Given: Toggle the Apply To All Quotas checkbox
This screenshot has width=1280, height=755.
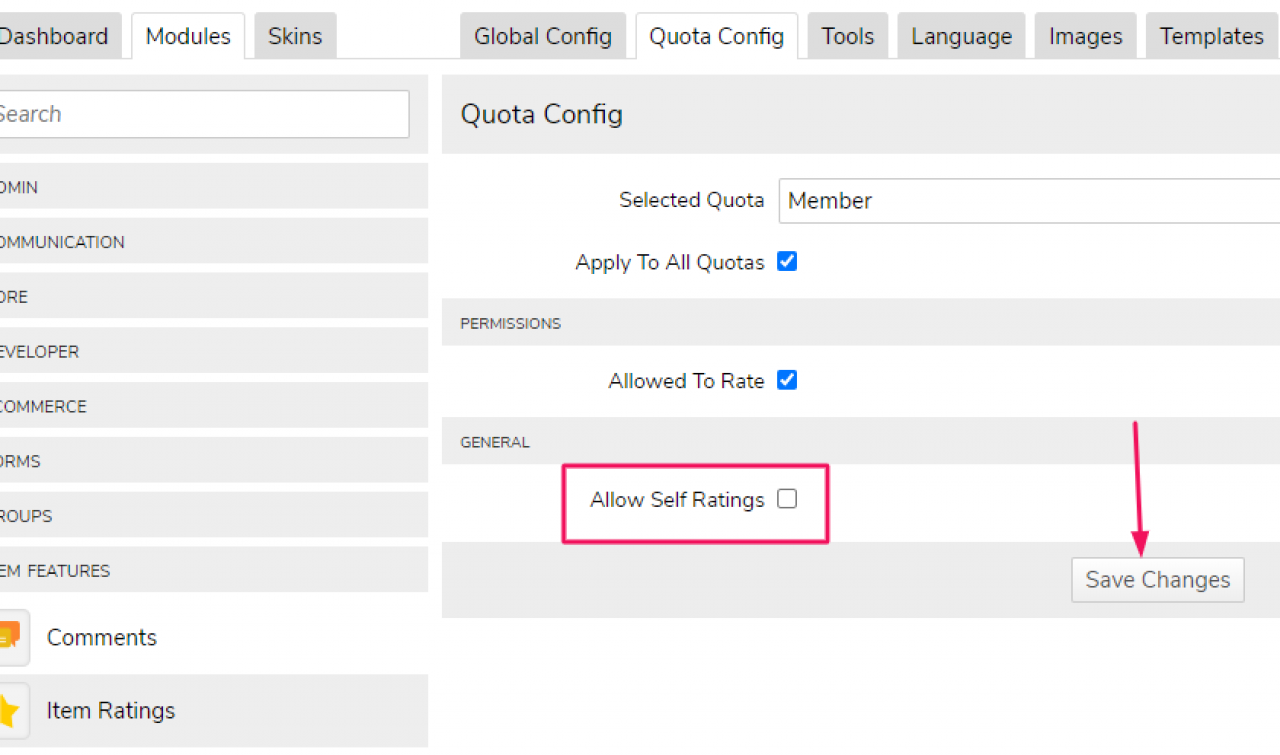Looking at the screenshot, I should (x=788, y=262).
